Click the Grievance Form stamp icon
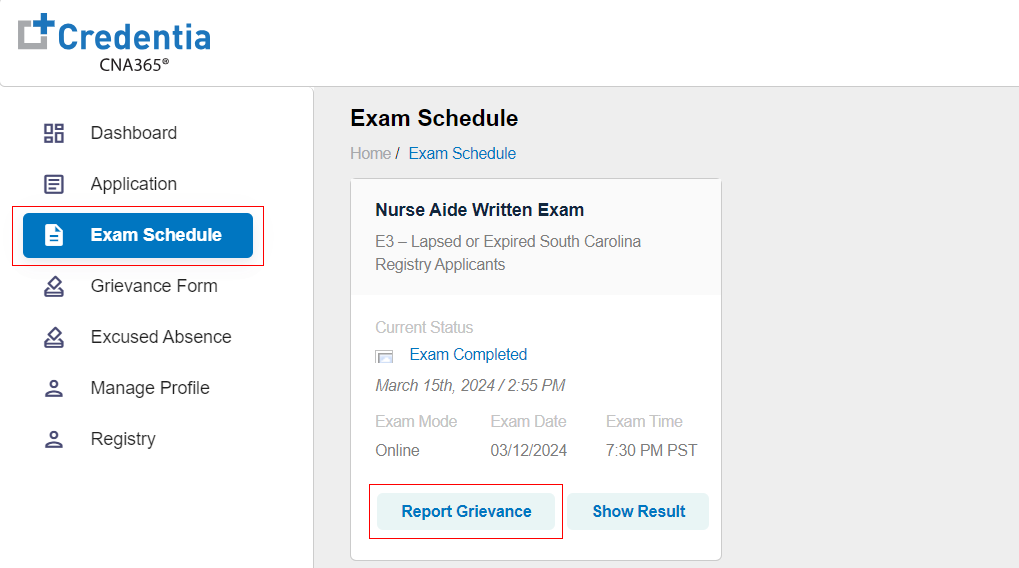Image resolution: width=1019 pixels, height=568 pixels. pyautogui.click(x=54, y=286)
